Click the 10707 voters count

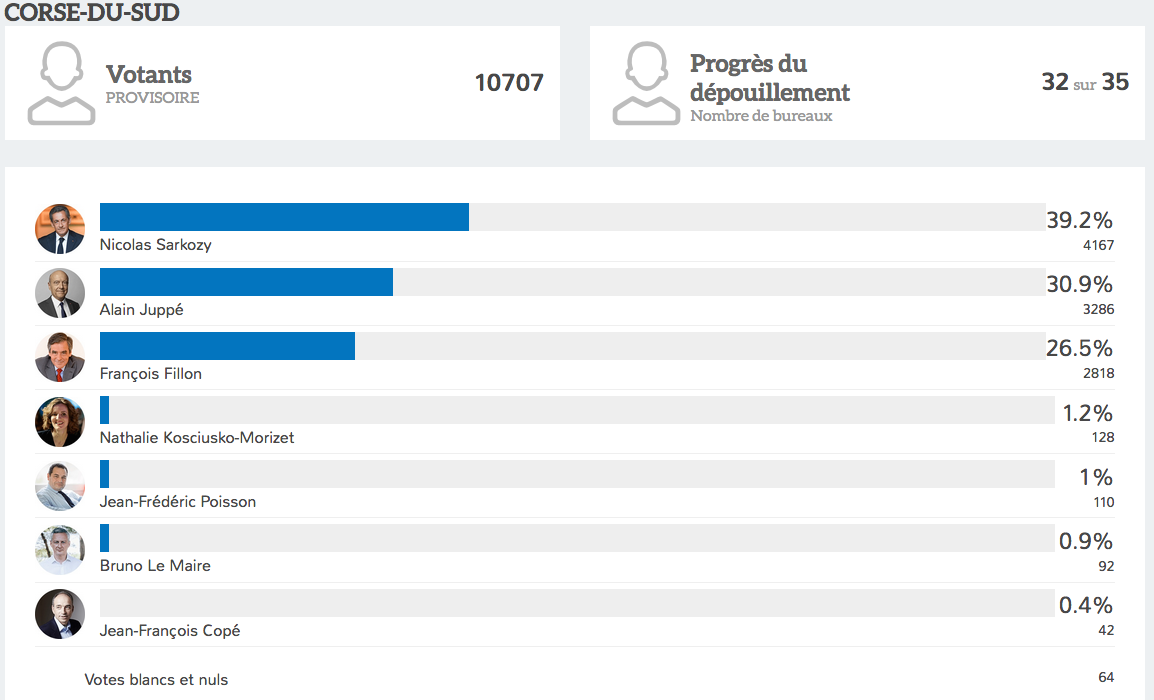point(509,83)
